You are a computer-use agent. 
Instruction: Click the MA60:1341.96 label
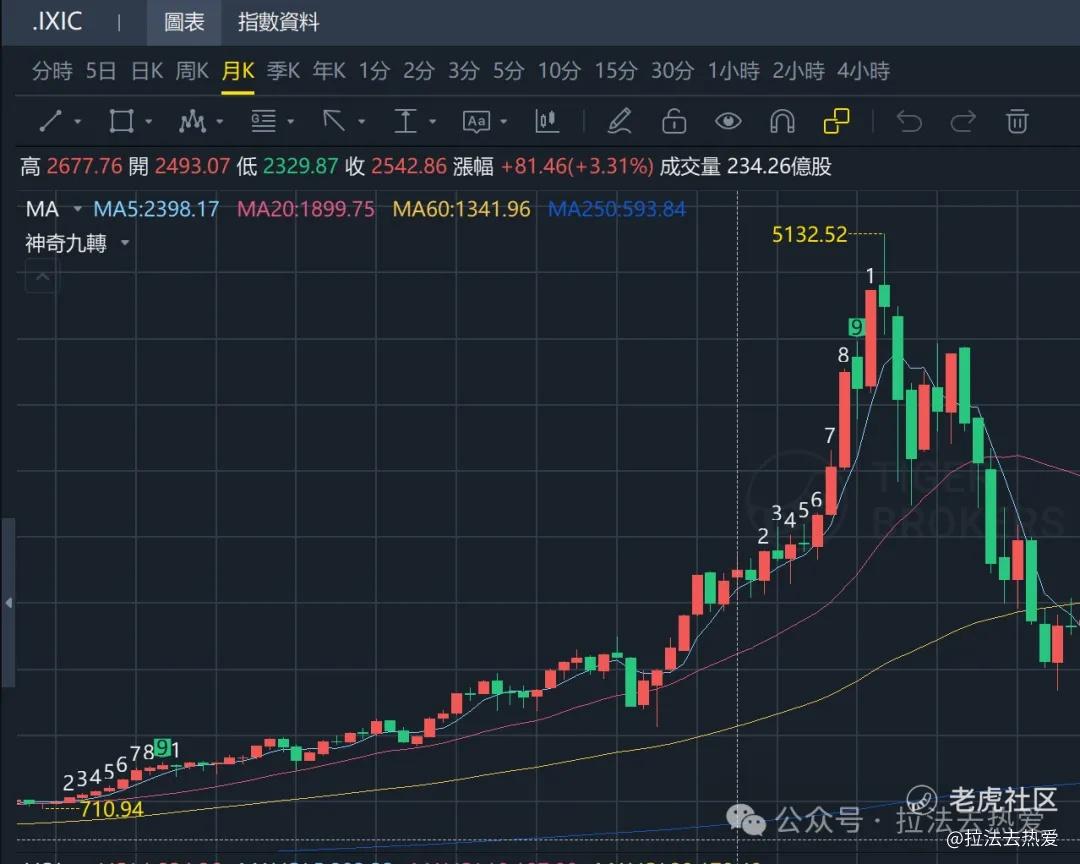point(461,209)
